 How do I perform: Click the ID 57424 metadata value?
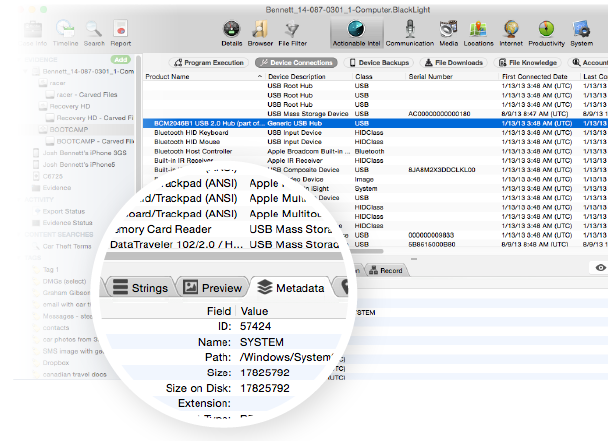click(x=255, y=326)
